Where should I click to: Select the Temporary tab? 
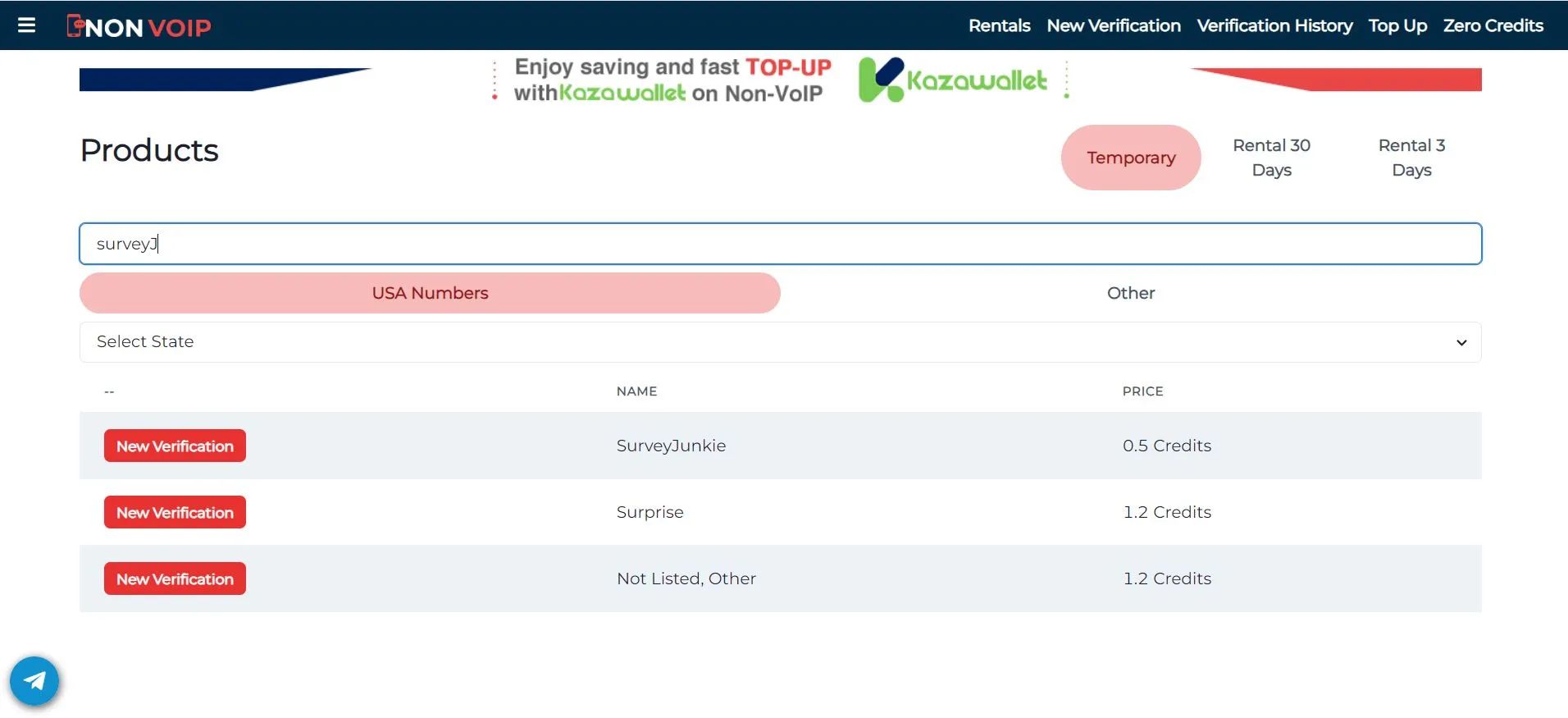pos(1131,158)
